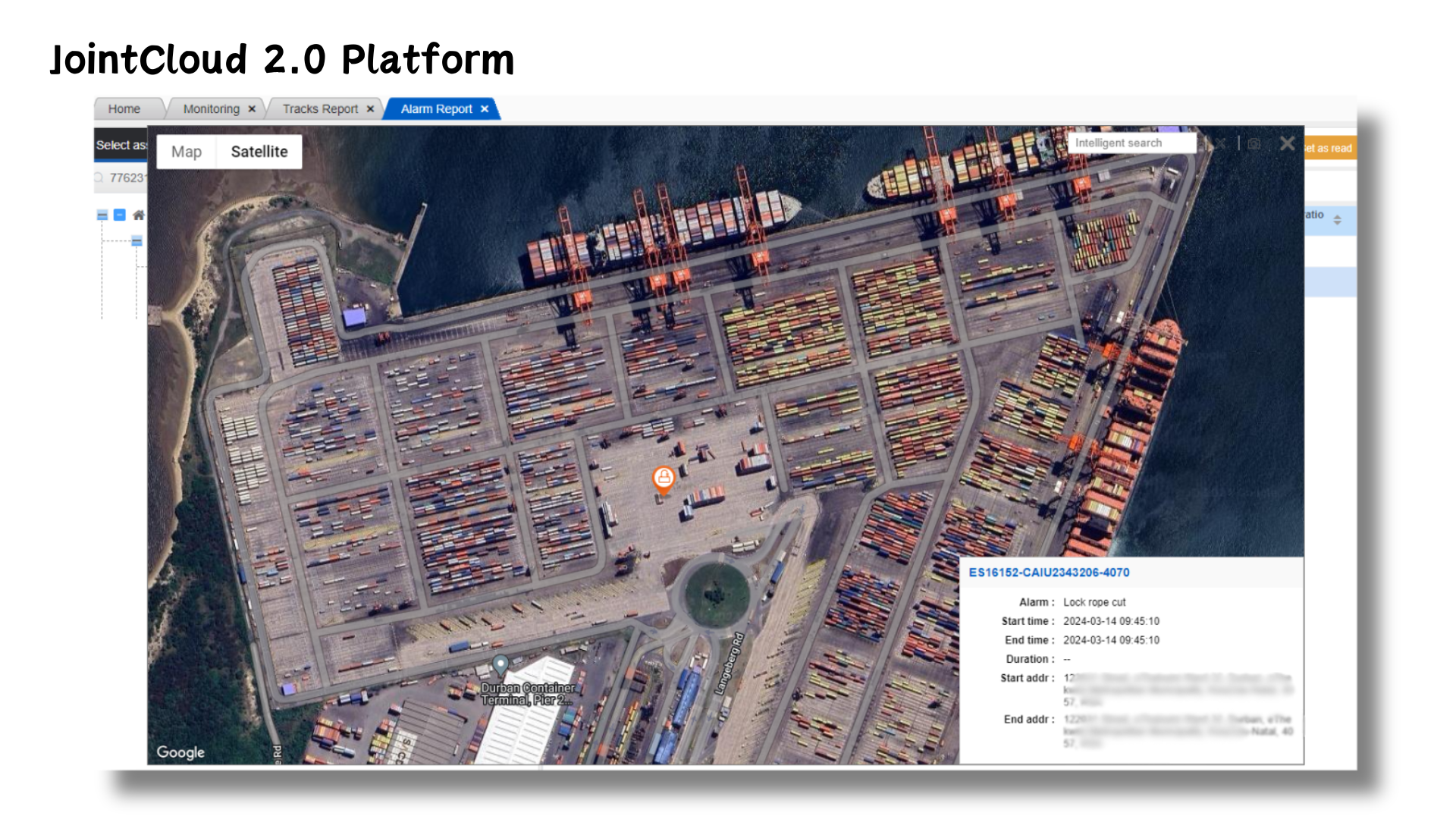Sort the column using the sort arrows

pyautogui.click(x=1338, y=220)
